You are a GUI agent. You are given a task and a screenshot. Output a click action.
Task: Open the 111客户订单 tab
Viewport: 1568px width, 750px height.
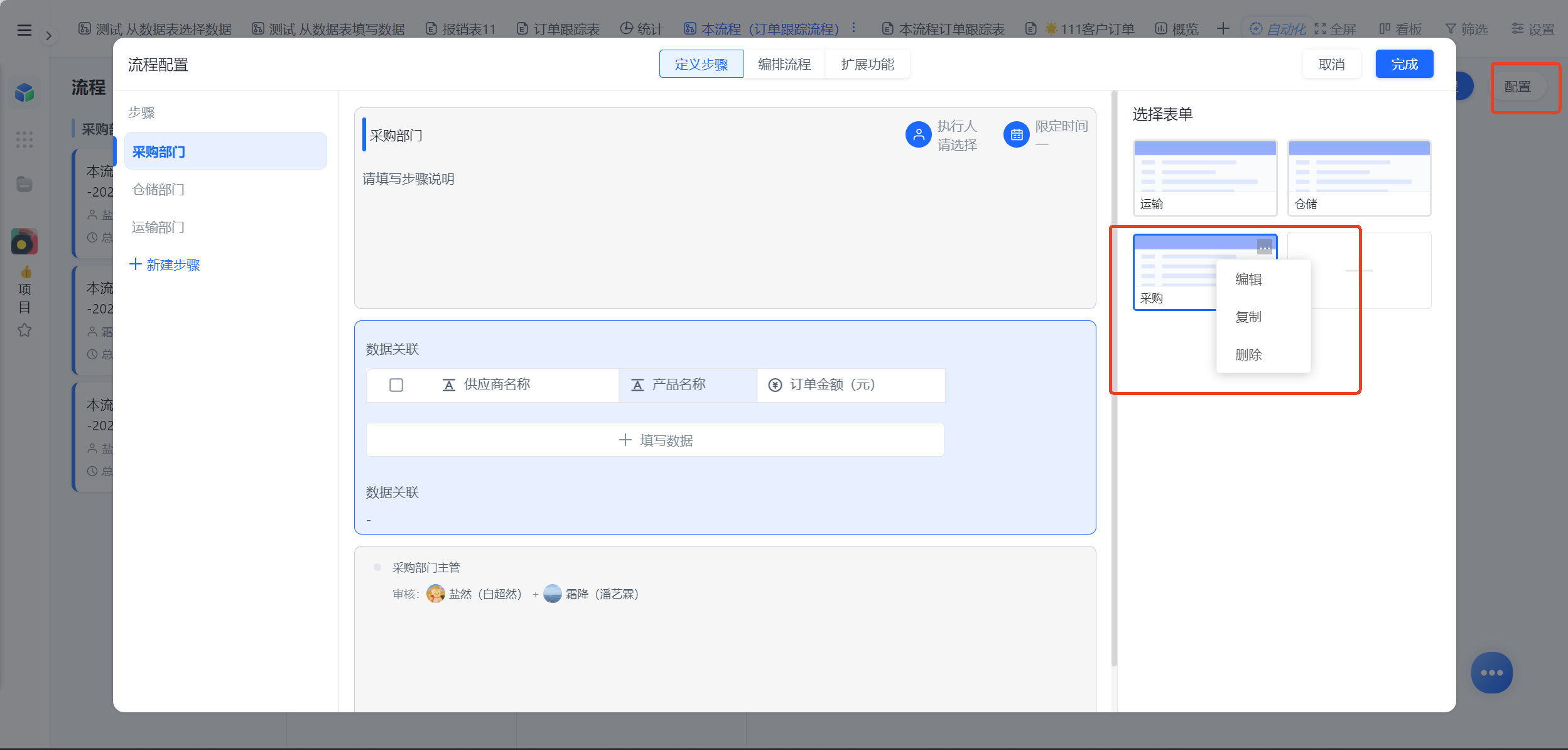(x=1079, y=29)
